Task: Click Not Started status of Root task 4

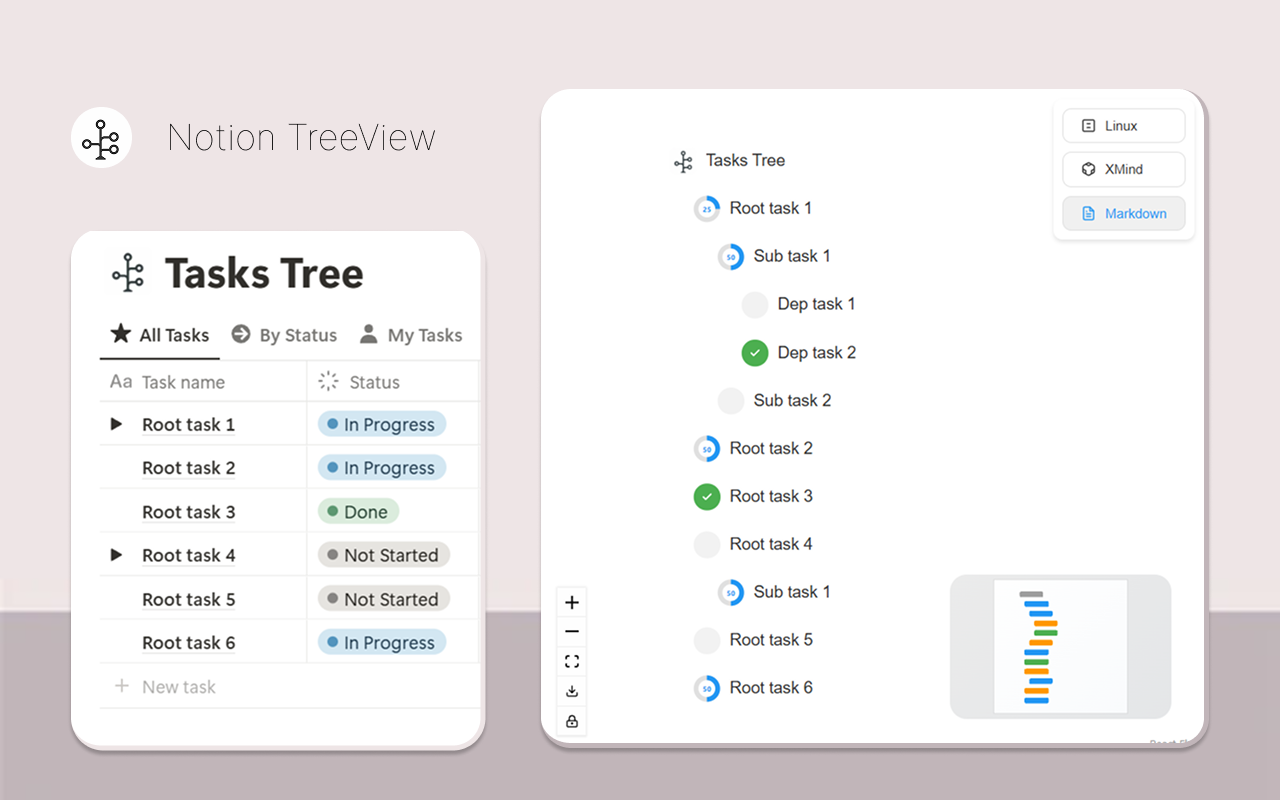Action: 384,555
